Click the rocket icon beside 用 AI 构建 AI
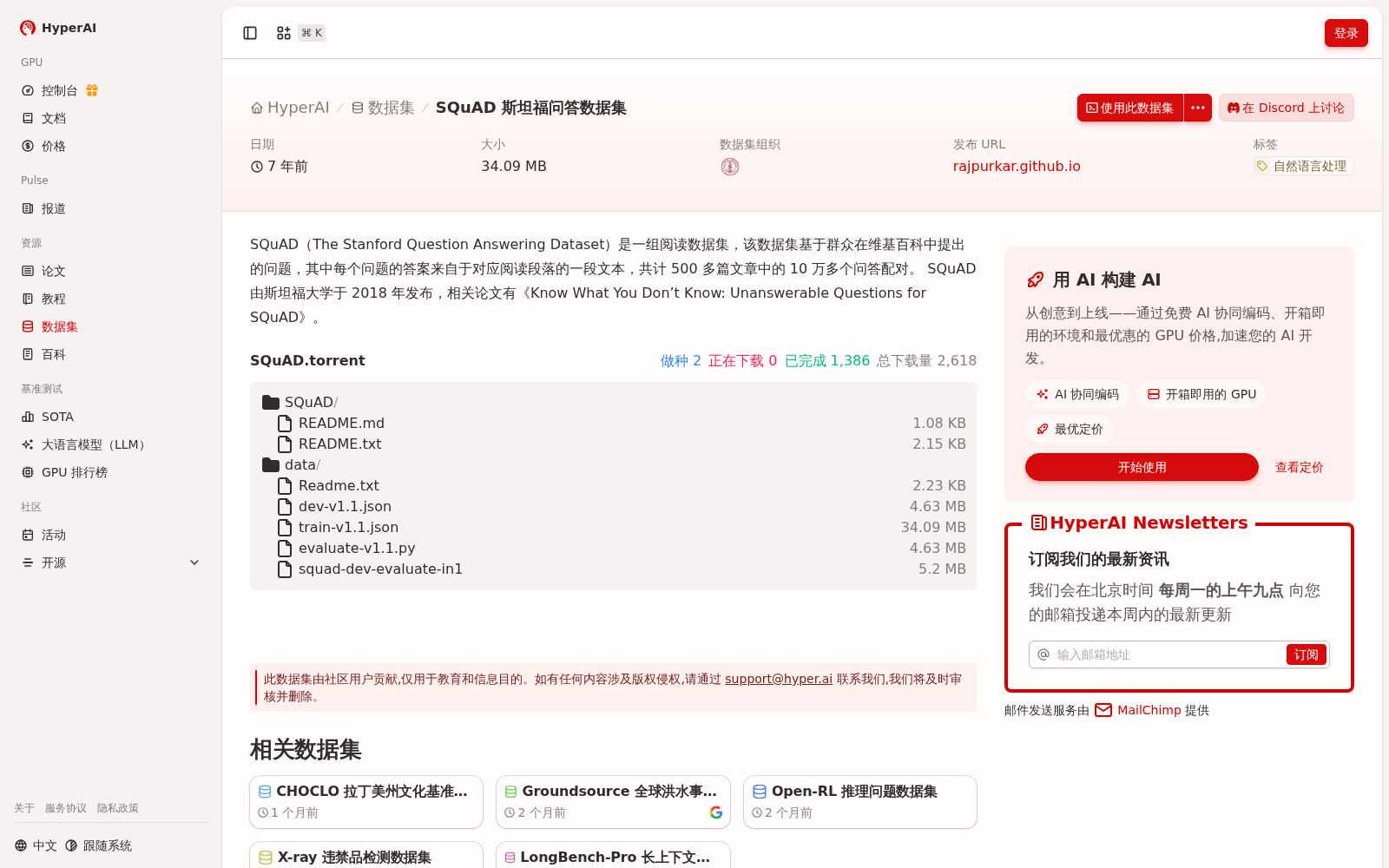 tap(1035, 279)
